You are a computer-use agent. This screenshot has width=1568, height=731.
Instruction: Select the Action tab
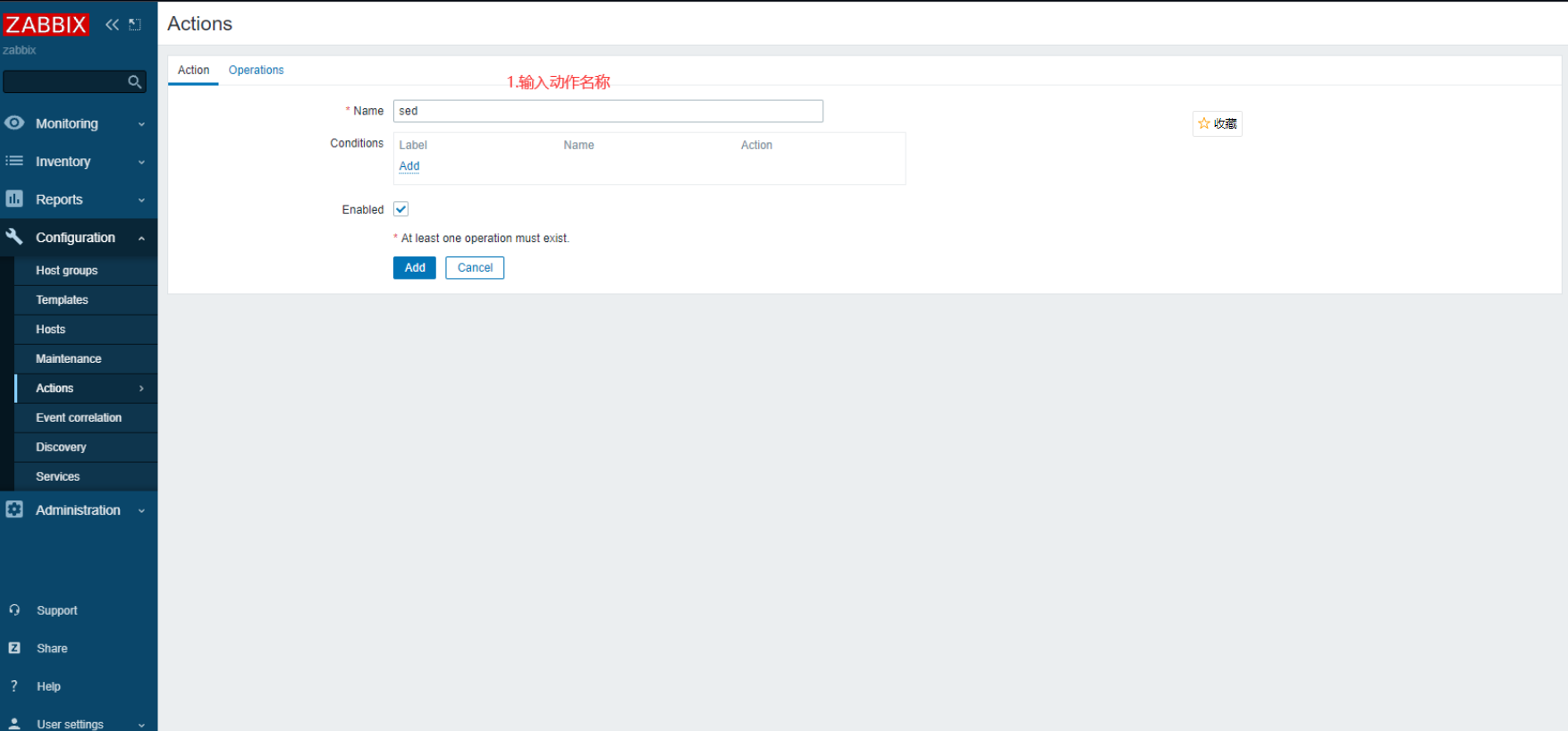(193, 71)
